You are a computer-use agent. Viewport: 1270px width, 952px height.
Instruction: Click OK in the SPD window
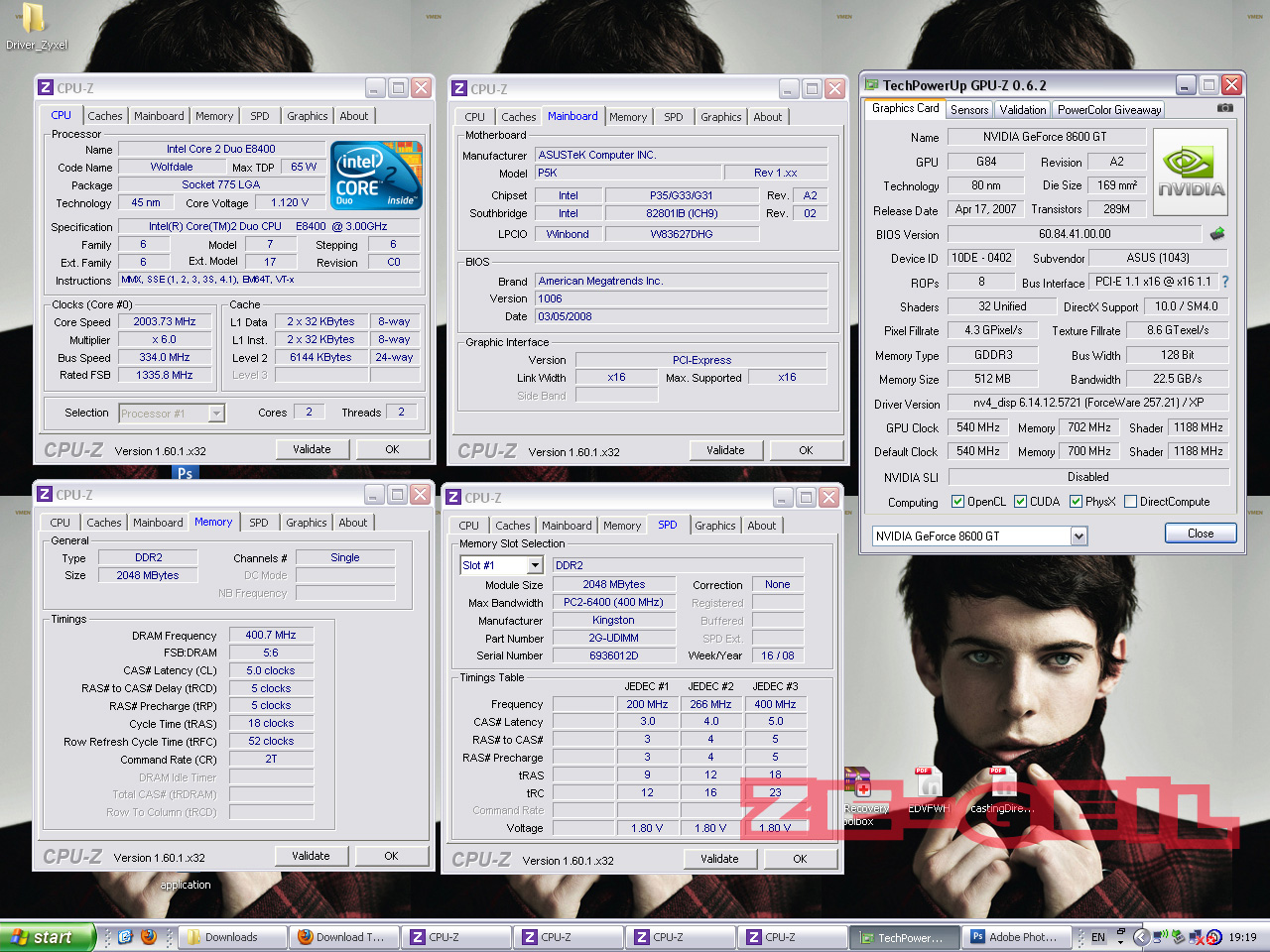click(800, 859)
